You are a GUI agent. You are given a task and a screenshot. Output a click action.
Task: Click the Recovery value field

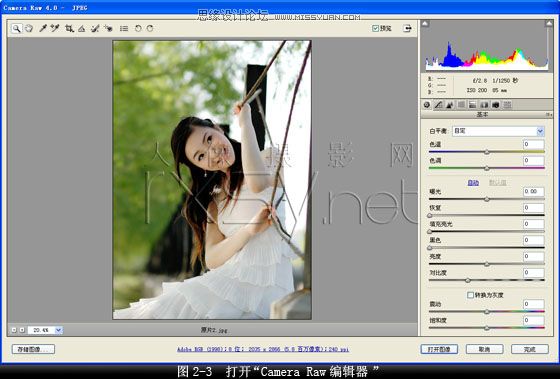pos(534,208)
